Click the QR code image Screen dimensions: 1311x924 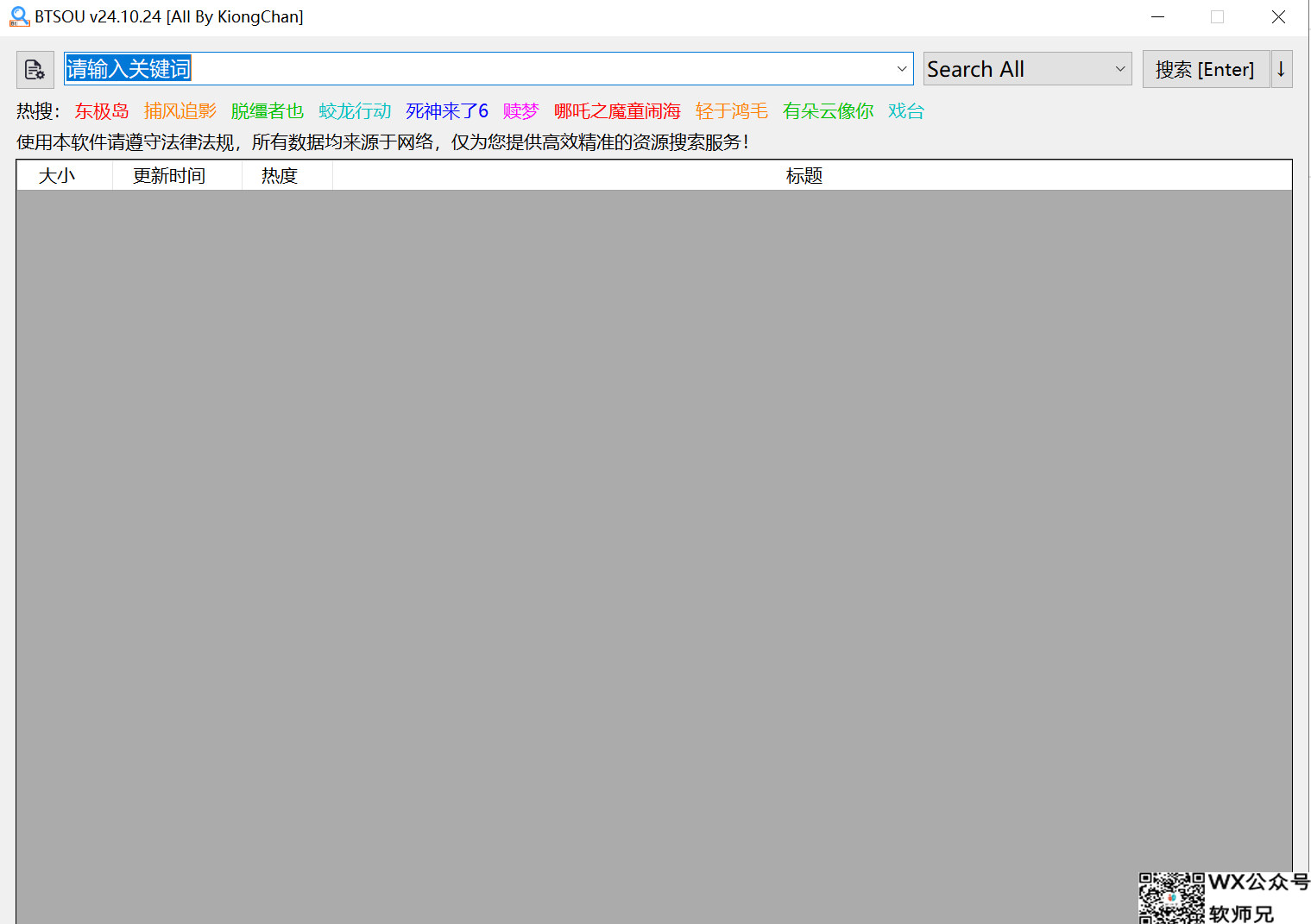[1170, 899]
